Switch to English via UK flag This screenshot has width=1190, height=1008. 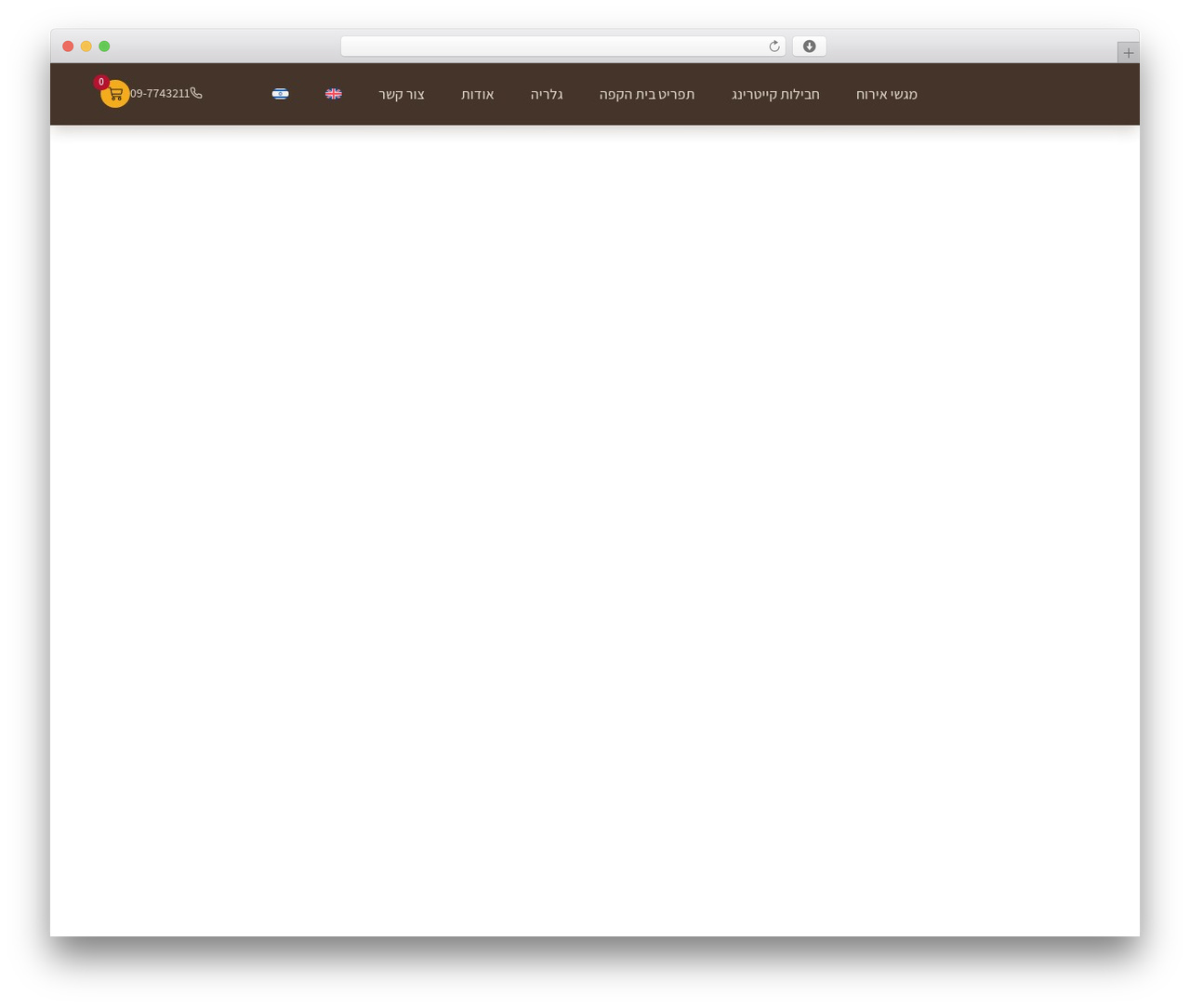pos(334,94)
